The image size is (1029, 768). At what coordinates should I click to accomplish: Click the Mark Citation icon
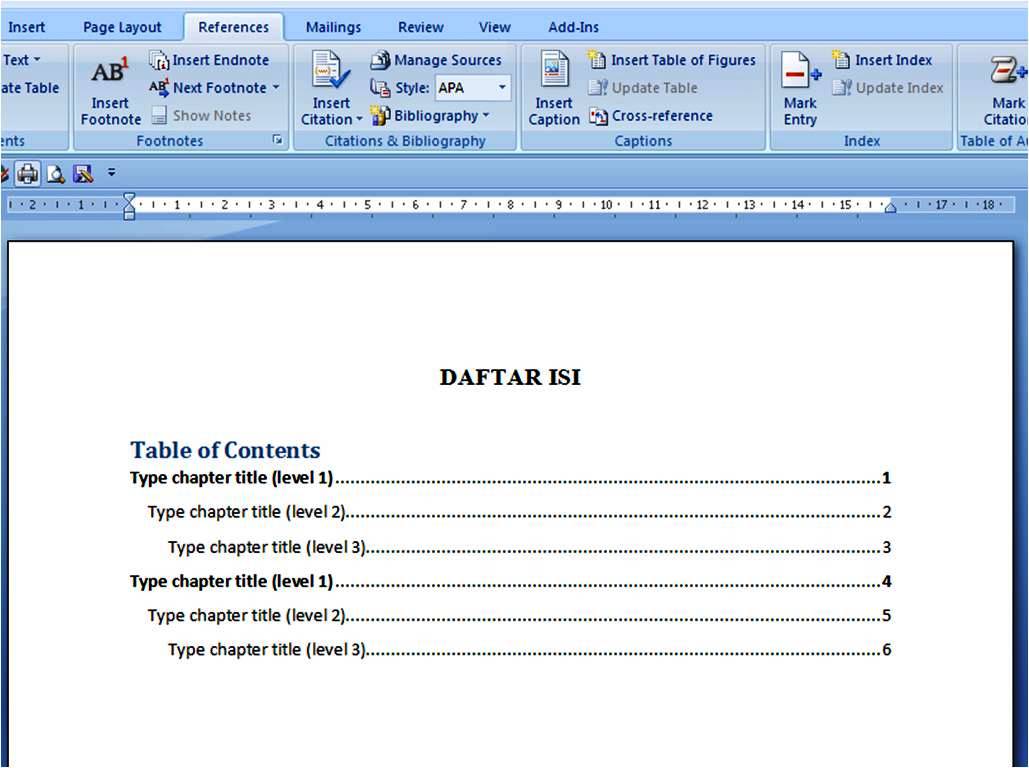tap(1007, 70)
